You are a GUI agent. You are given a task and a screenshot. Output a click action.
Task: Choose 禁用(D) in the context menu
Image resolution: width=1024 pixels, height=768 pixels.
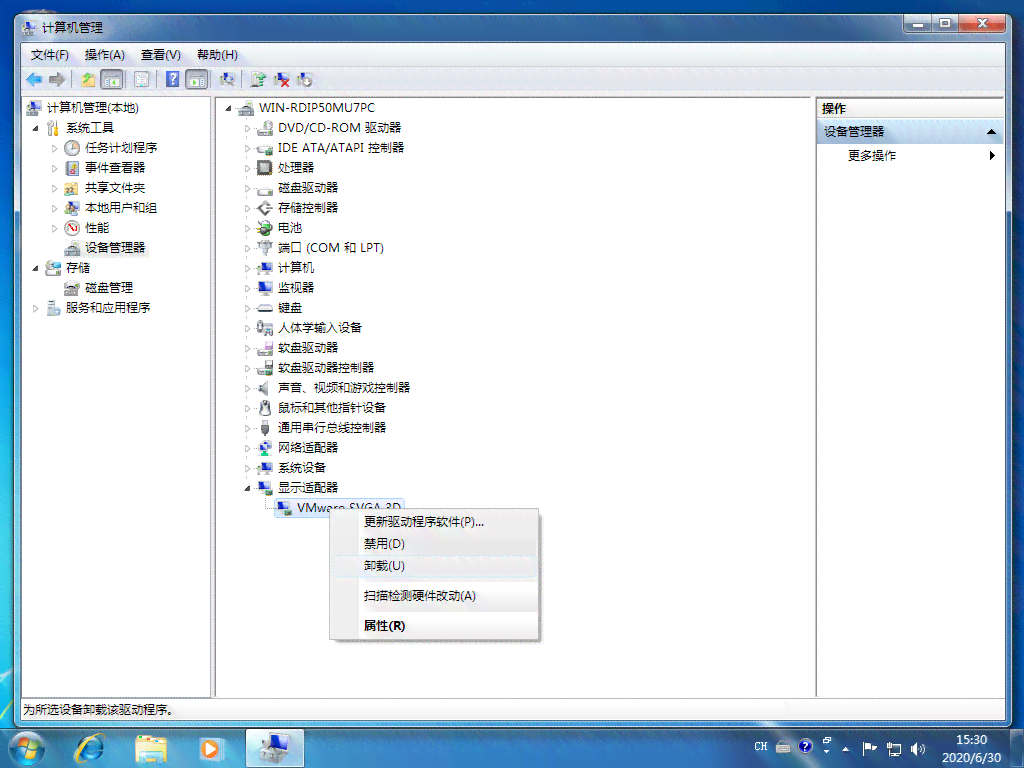pos(434,543)
